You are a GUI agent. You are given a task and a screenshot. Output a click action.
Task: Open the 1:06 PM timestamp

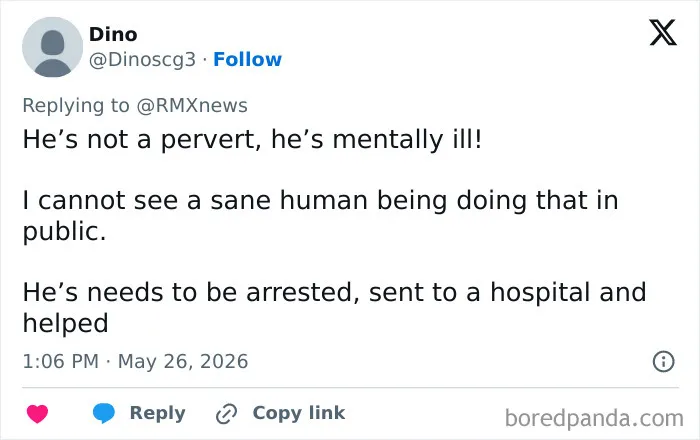point(61,361)
